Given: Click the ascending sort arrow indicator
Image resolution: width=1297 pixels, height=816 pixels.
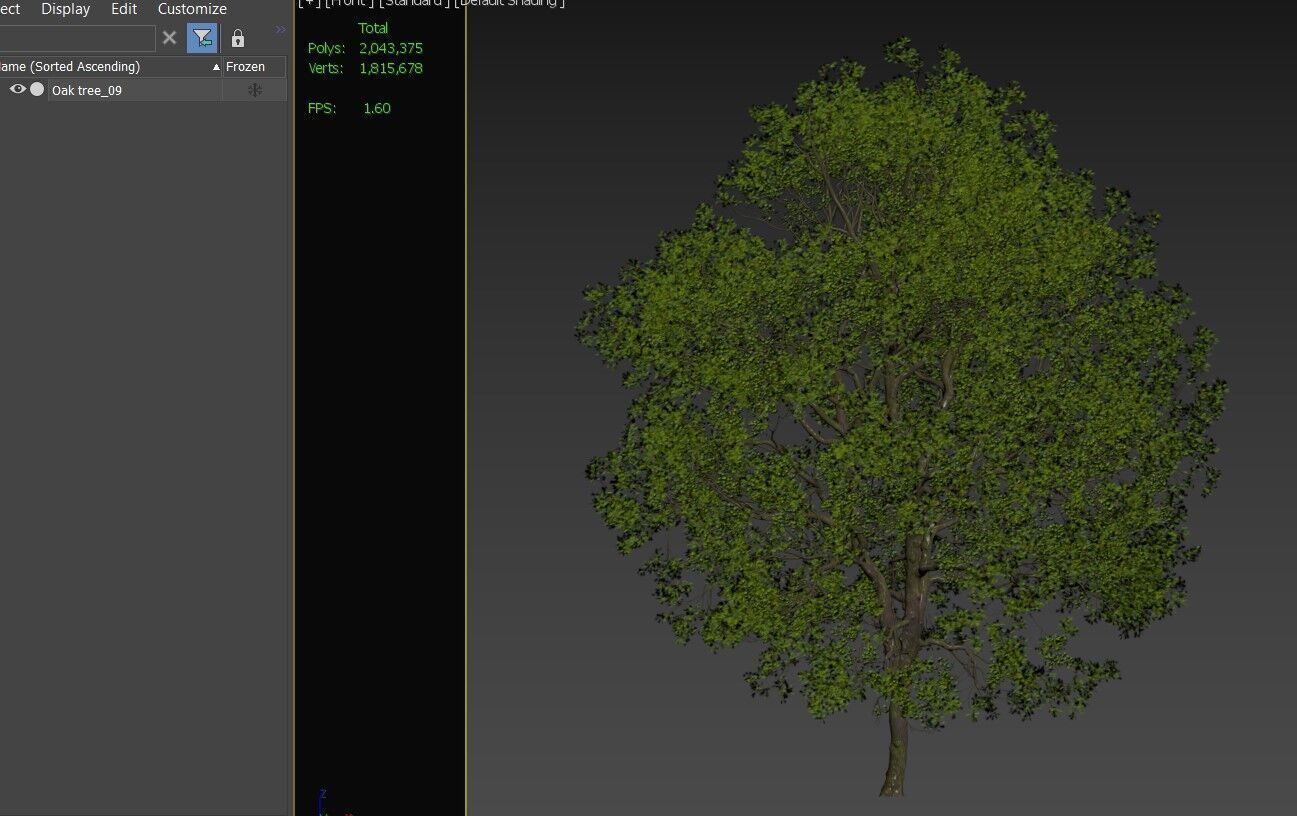Looking at the screenshot, I should (x=216, y=67).
